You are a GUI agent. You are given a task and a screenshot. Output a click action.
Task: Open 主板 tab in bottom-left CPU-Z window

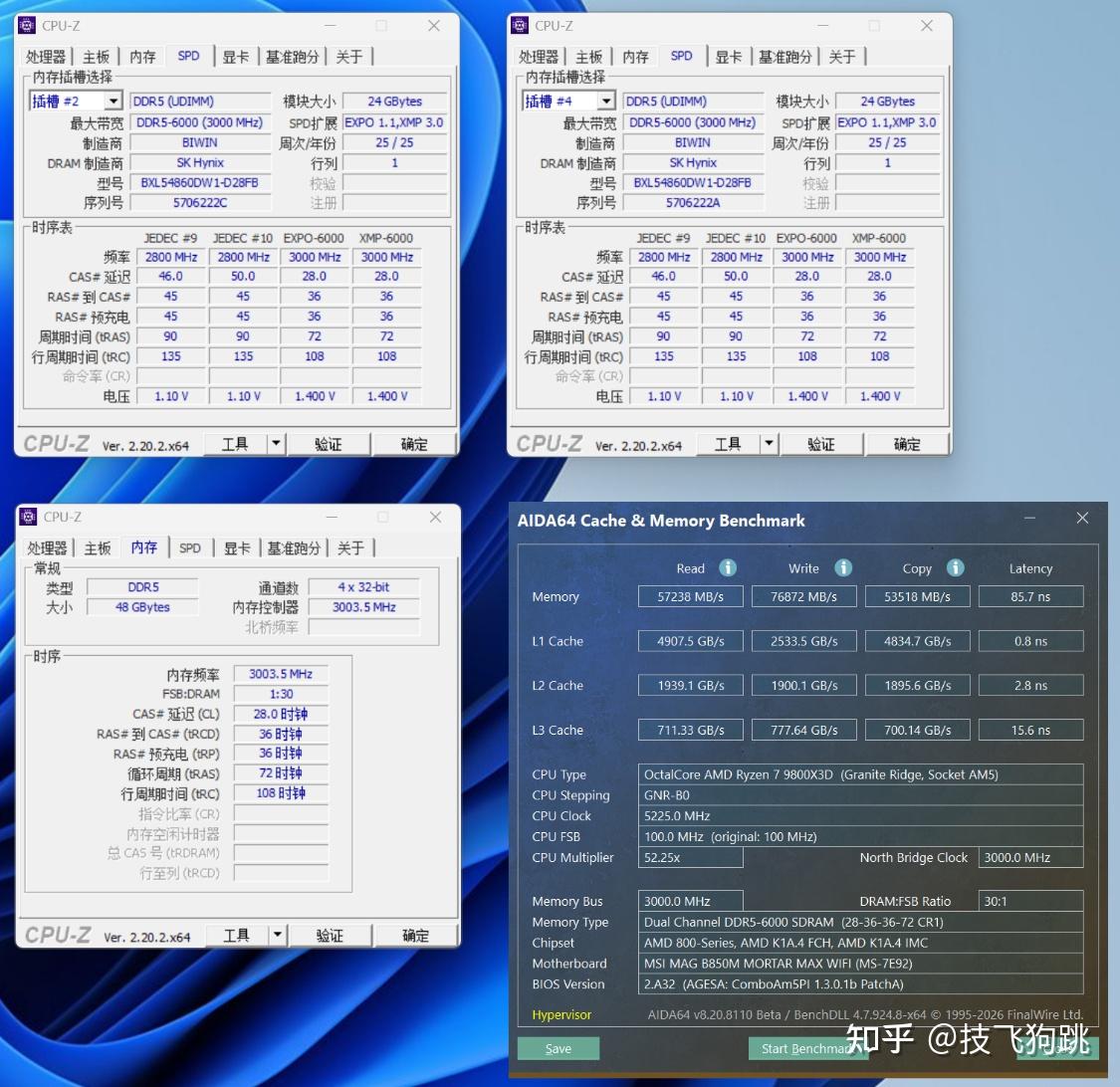click(x=98, y=547)
